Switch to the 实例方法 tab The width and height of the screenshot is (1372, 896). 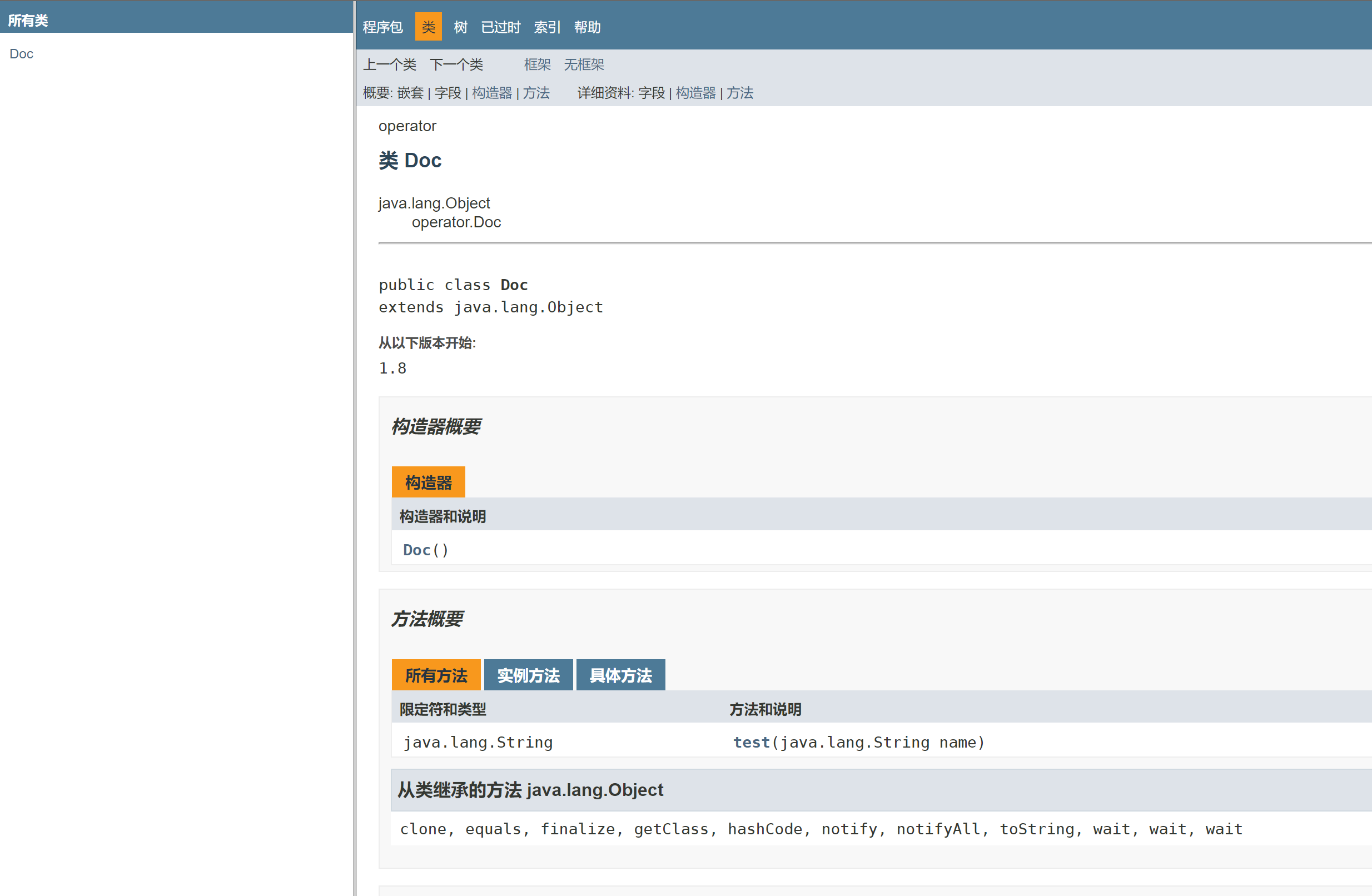coord(528,675)
